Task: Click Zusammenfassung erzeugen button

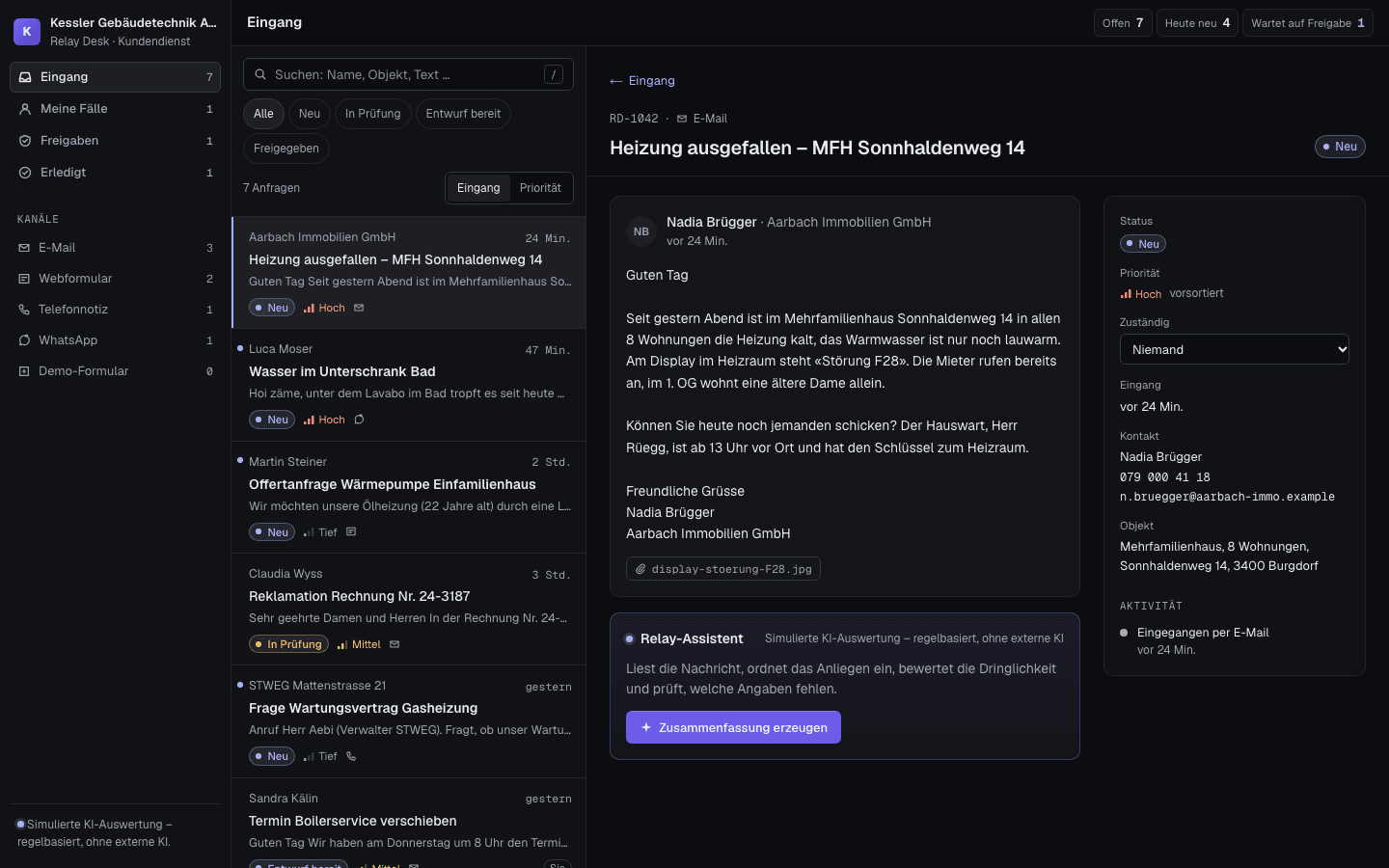Action: pyautogui.click(x=733, y=727)
